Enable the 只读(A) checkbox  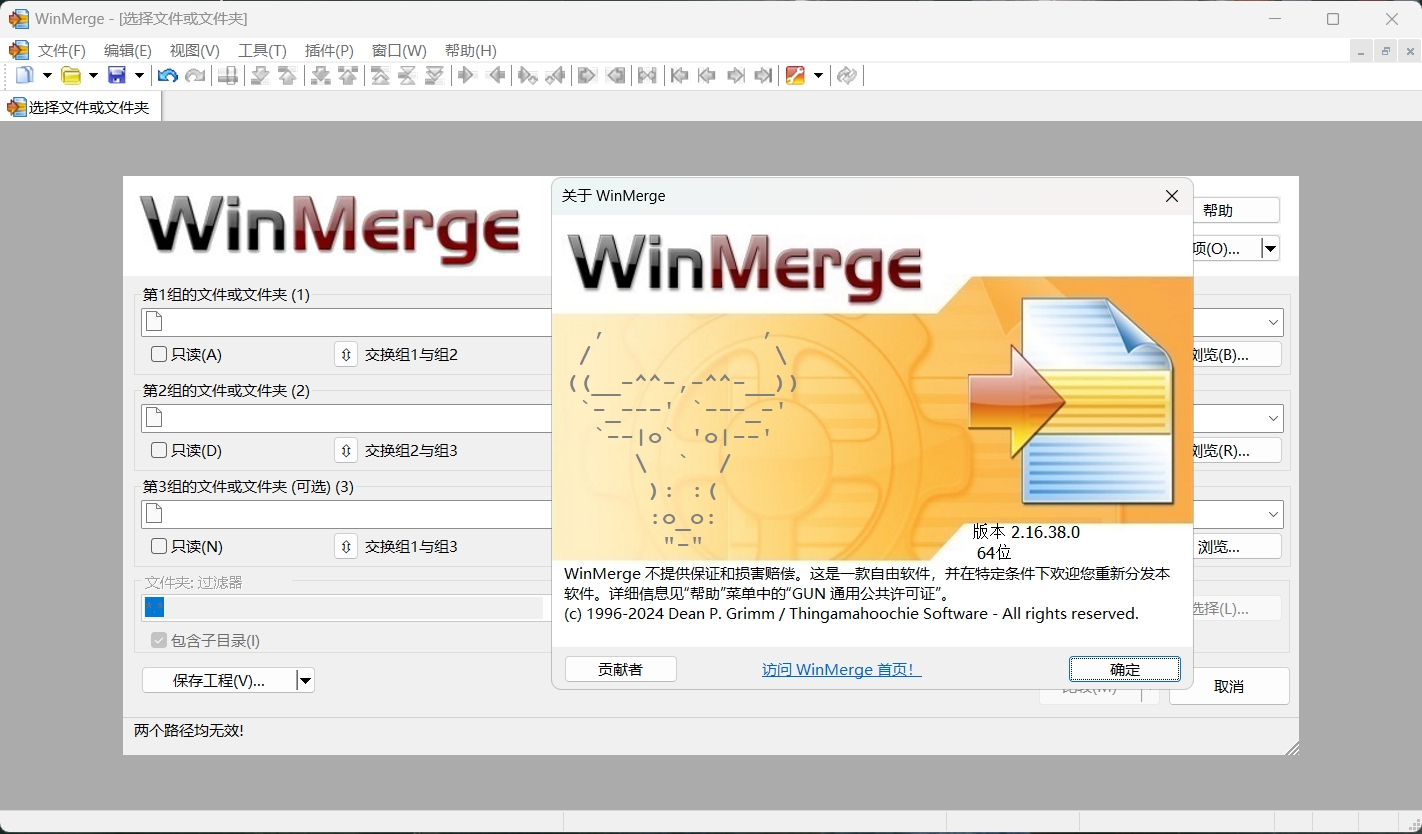[x=159, y=354]
